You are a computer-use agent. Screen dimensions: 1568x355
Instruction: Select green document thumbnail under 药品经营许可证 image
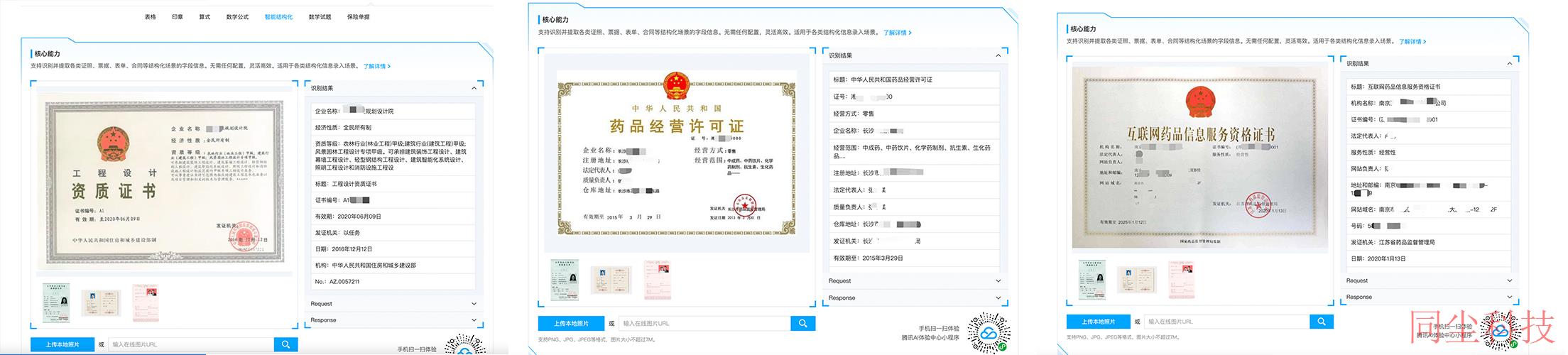pos(565,280)
